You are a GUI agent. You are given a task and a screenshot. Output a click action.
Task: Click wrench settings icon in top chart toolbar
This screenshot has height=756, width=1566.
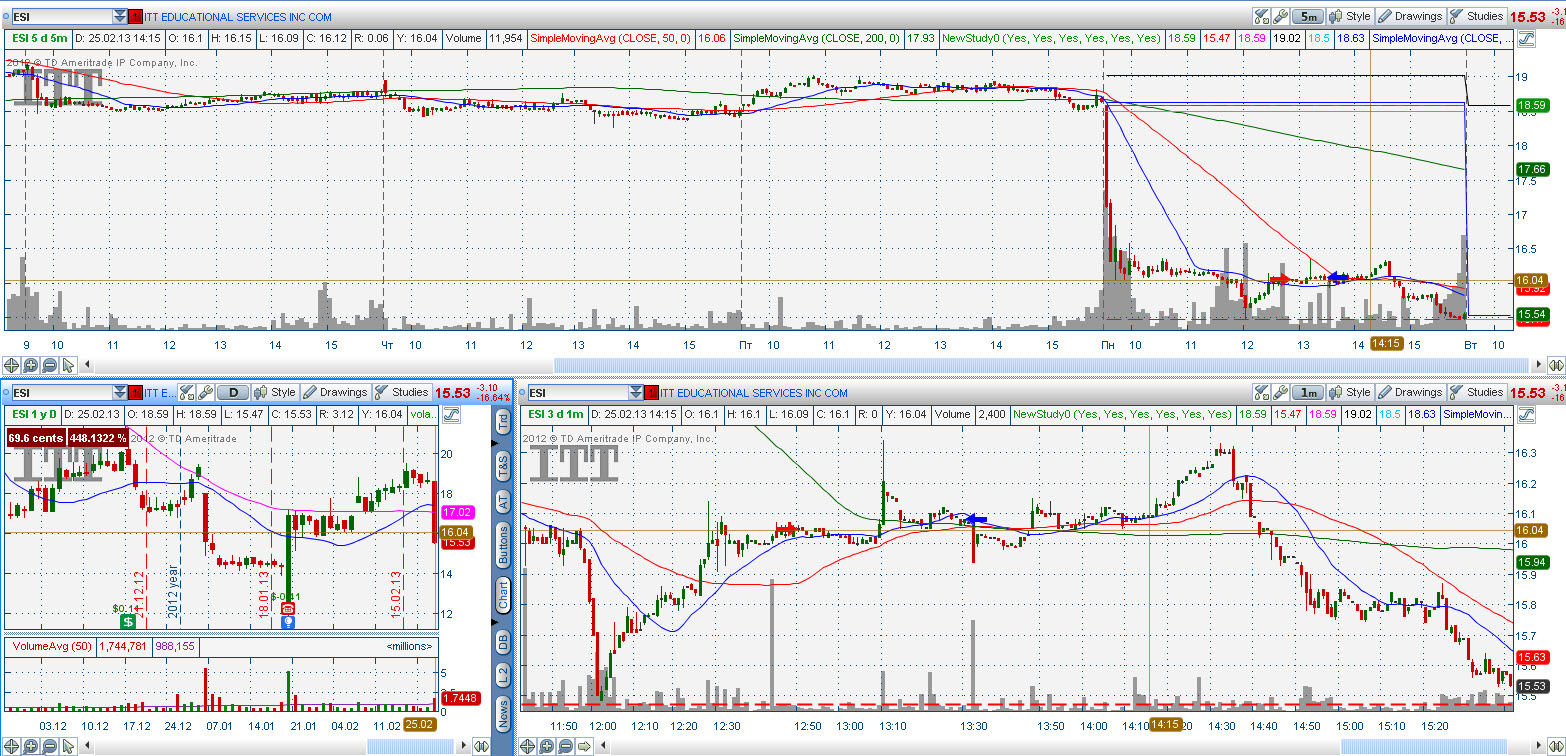pyautogui.click(x=1280, y=16)
